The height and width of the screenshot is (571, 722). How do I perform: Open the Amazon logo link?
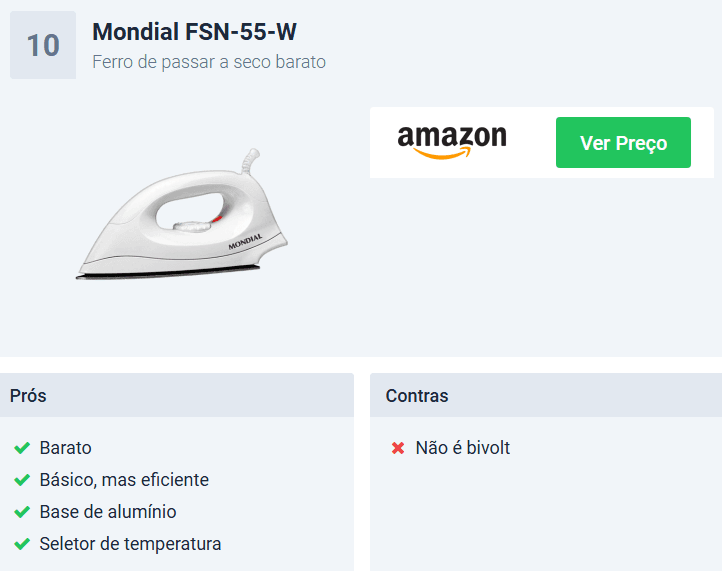click(x=452, y=142)
